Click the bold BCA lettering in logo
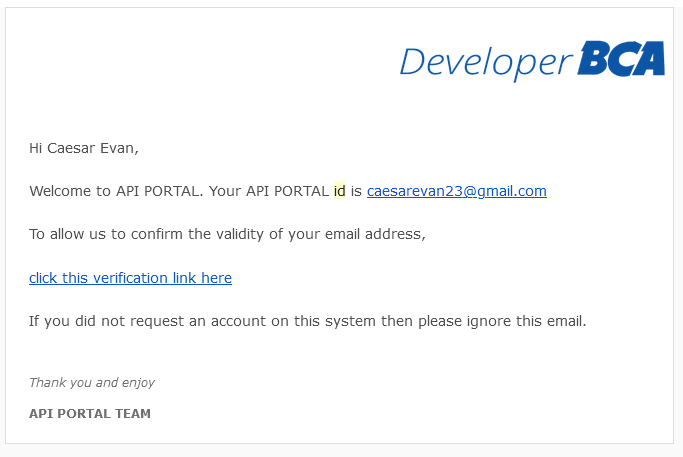The image size is (683, 457). click(622, 58)
